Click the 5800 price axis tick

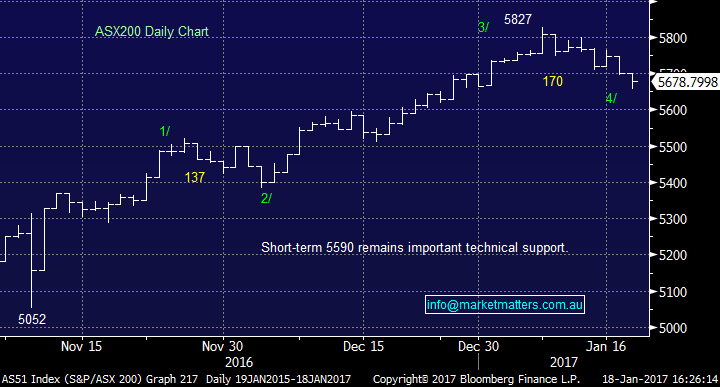[x=673, y=38]
